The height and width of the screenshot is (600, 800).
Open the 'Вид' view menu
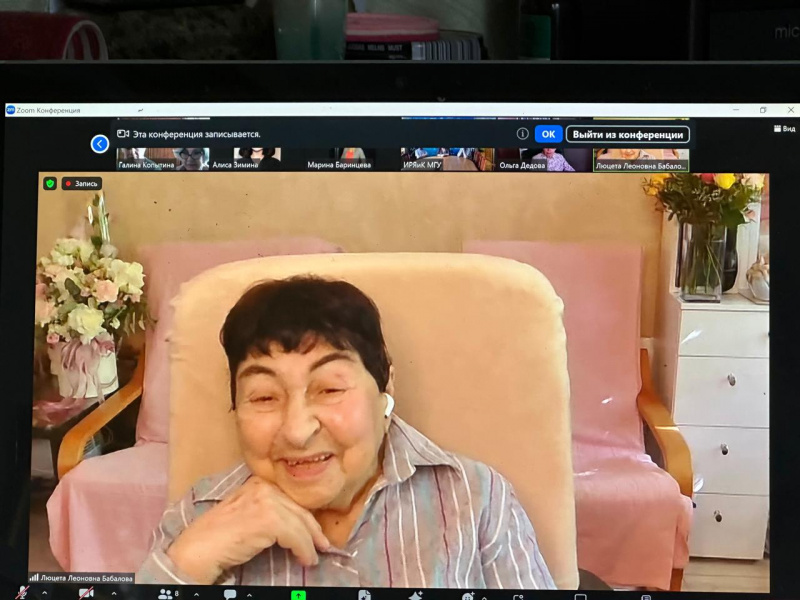click(785, 129)
